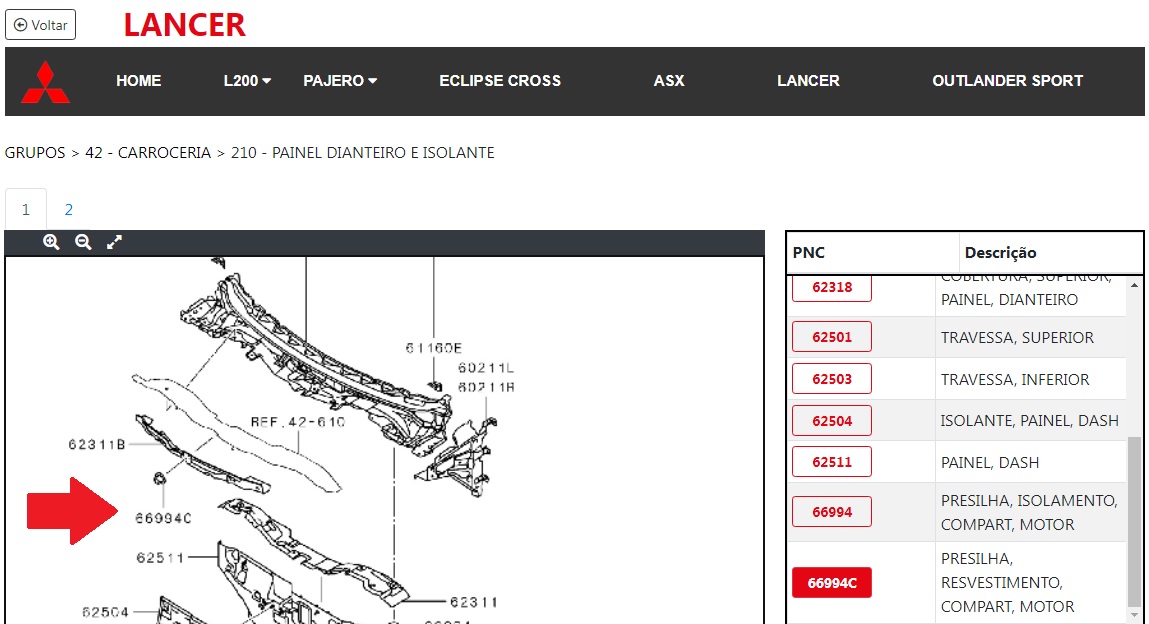Open the ECLIPSE CROSS menu item
The image size is (1149, 624).
coord(500,81)
